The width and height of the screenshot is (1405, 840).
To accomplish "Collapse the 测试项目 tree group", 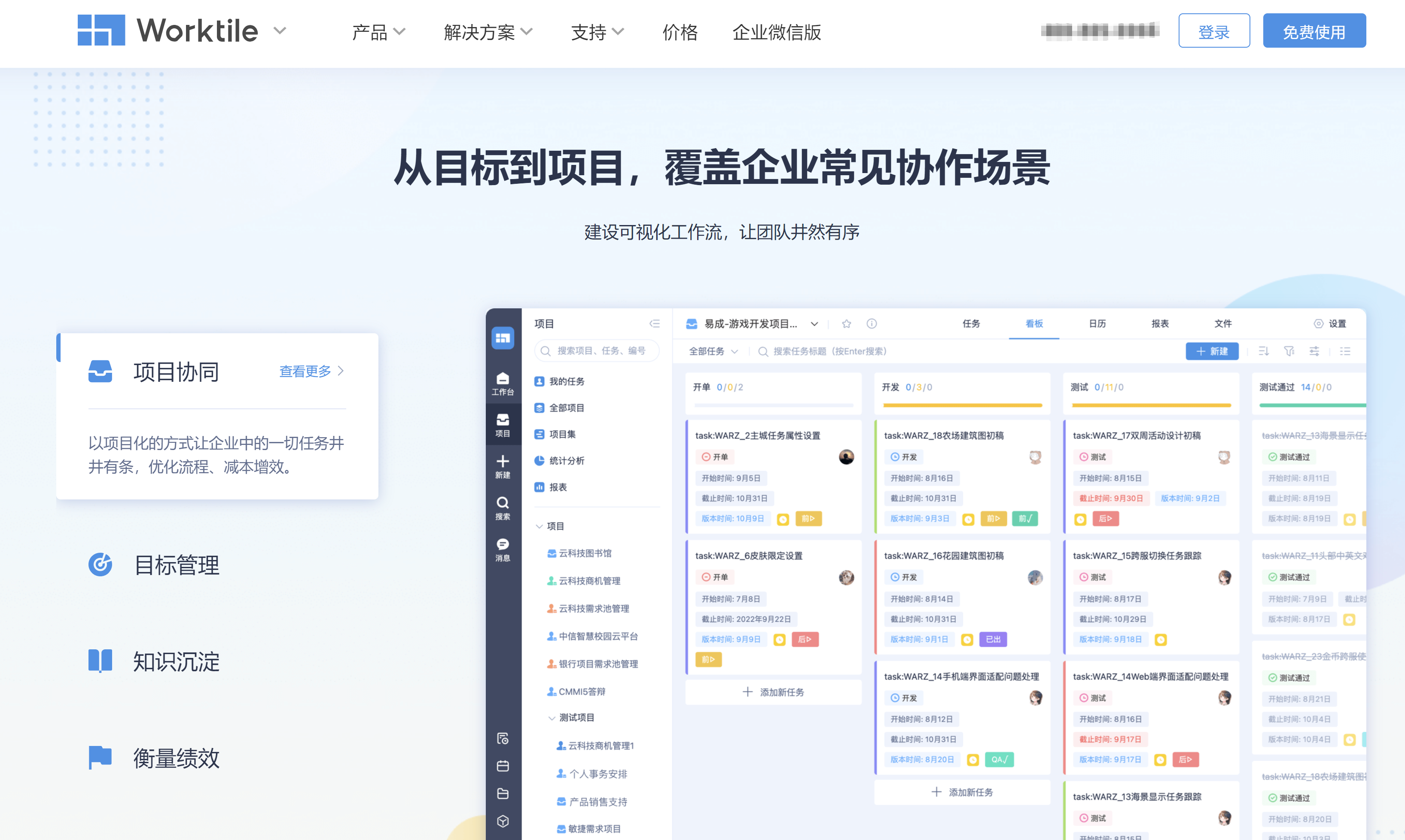I will point(552,718).
